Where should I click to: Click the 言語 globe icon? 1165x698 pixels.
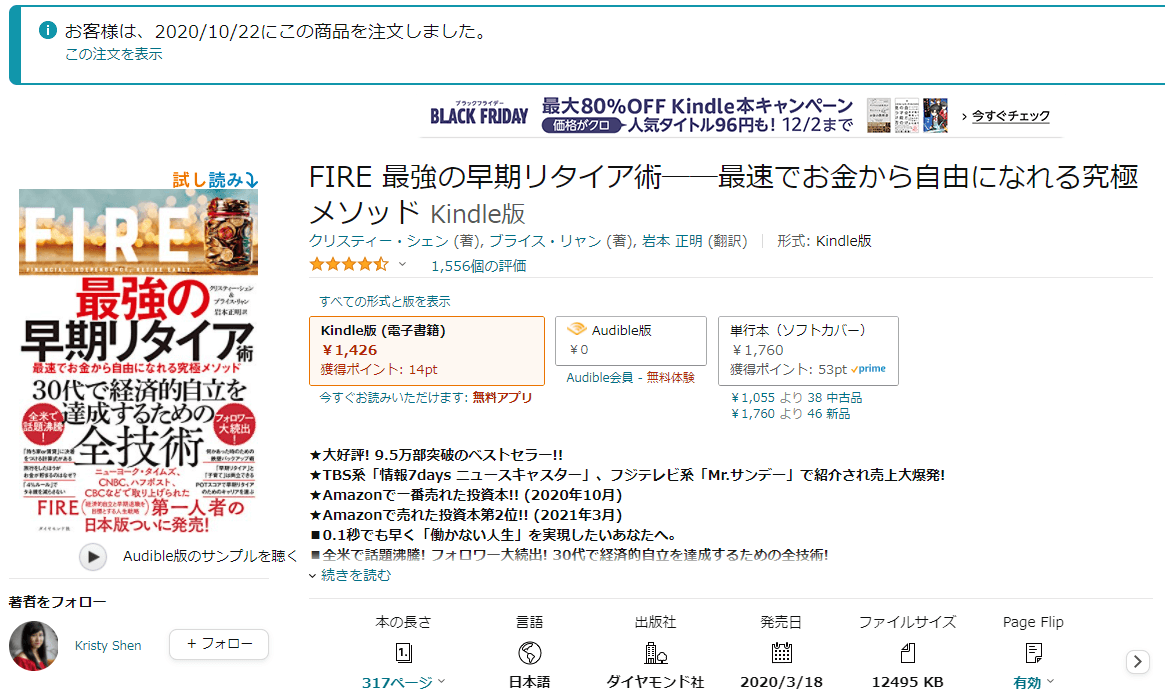coord(530,653)
